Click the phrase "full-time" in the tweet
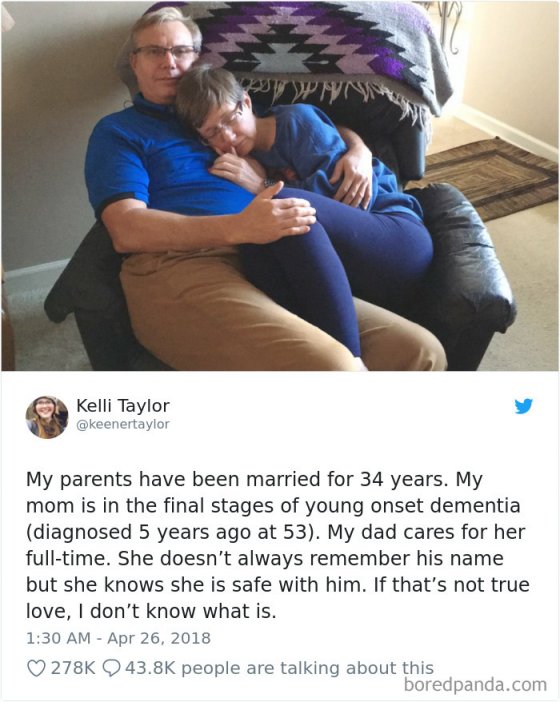This screenshot has height=702, width=560. click(67, 558)
